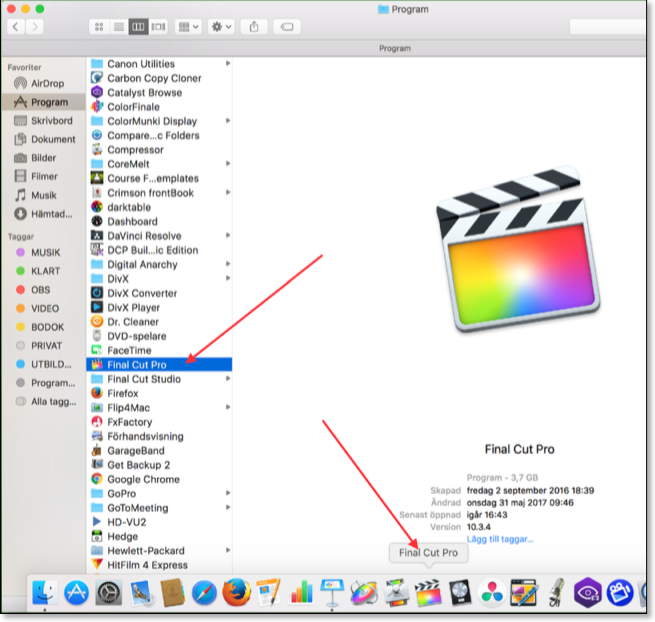Screen dimensions: 655x622
Task: Click the Lägg till taggar link
Action: point(500,539)
